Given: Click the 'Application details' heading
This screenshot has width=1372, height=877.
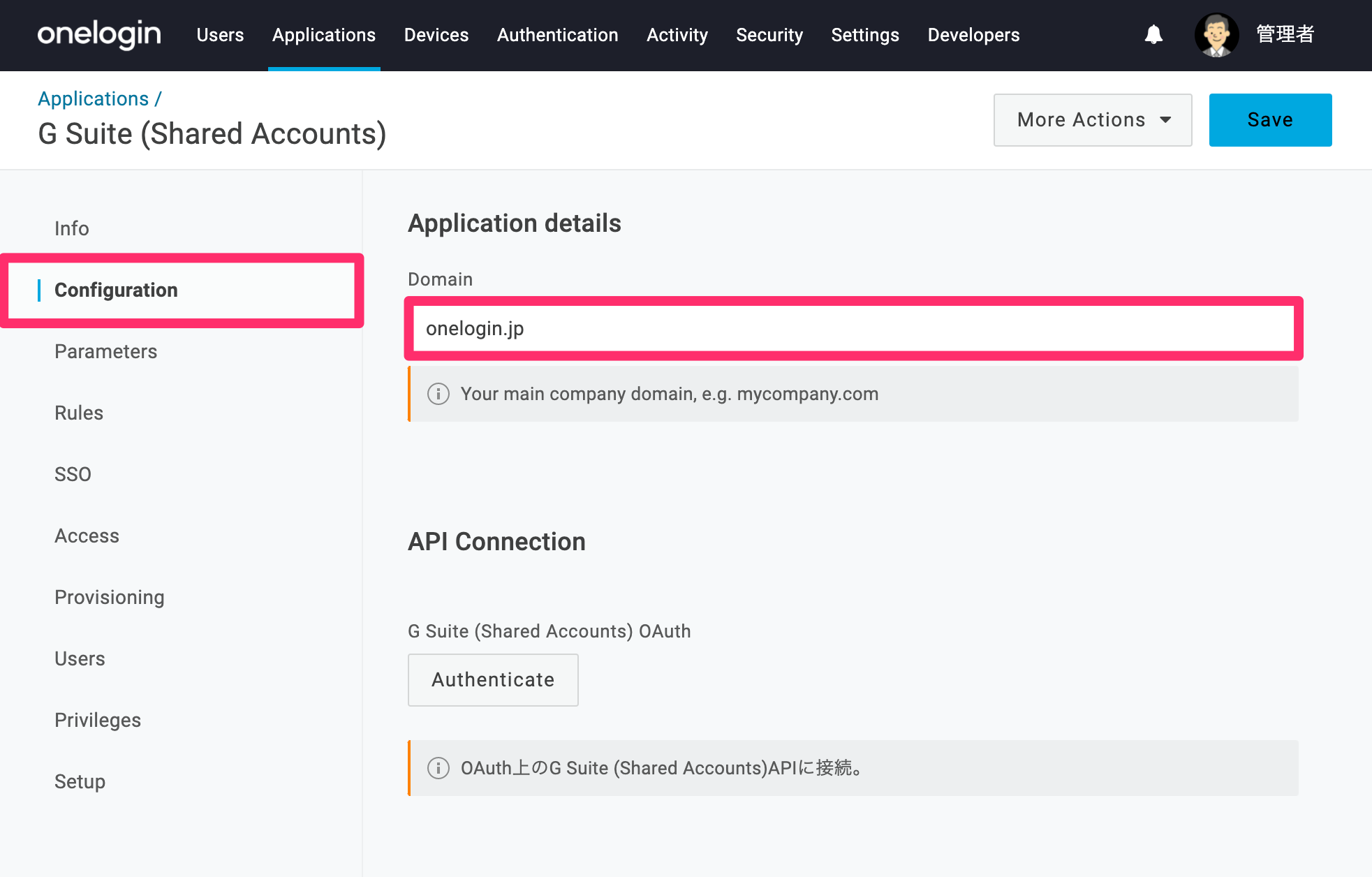Looking at the screenshot, I should coord(515,223).
